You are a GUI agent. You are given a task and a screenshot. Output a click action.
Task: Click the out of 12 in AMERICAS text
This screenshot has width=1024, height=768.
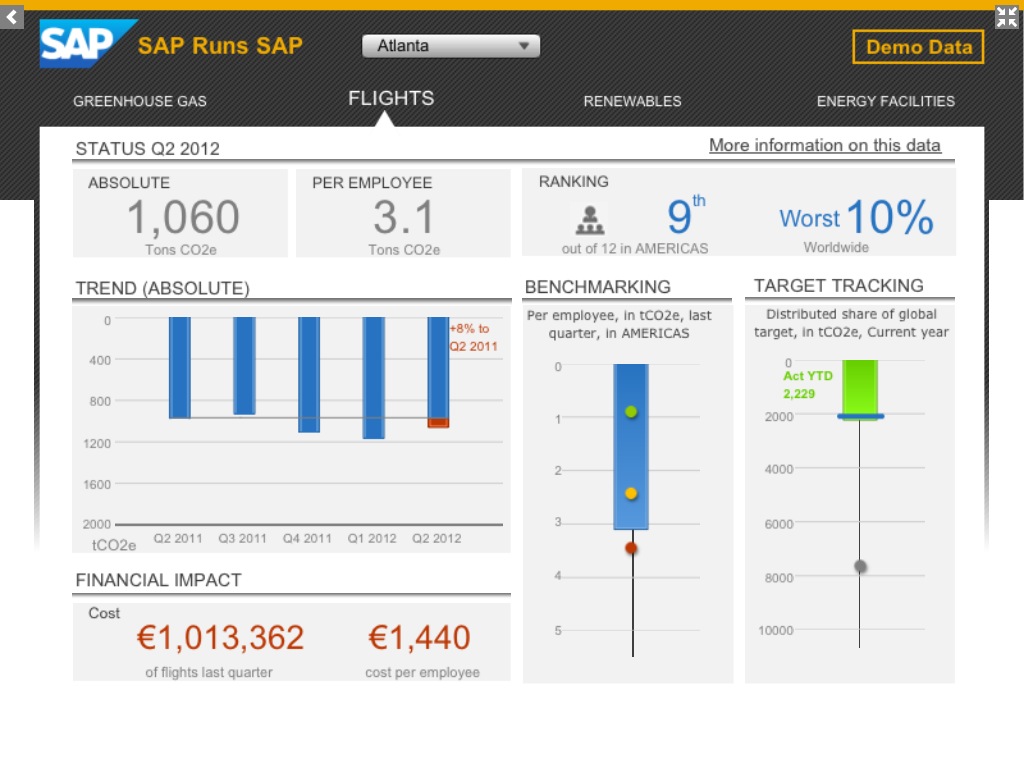pyautogui.click(x=635, y=248)
